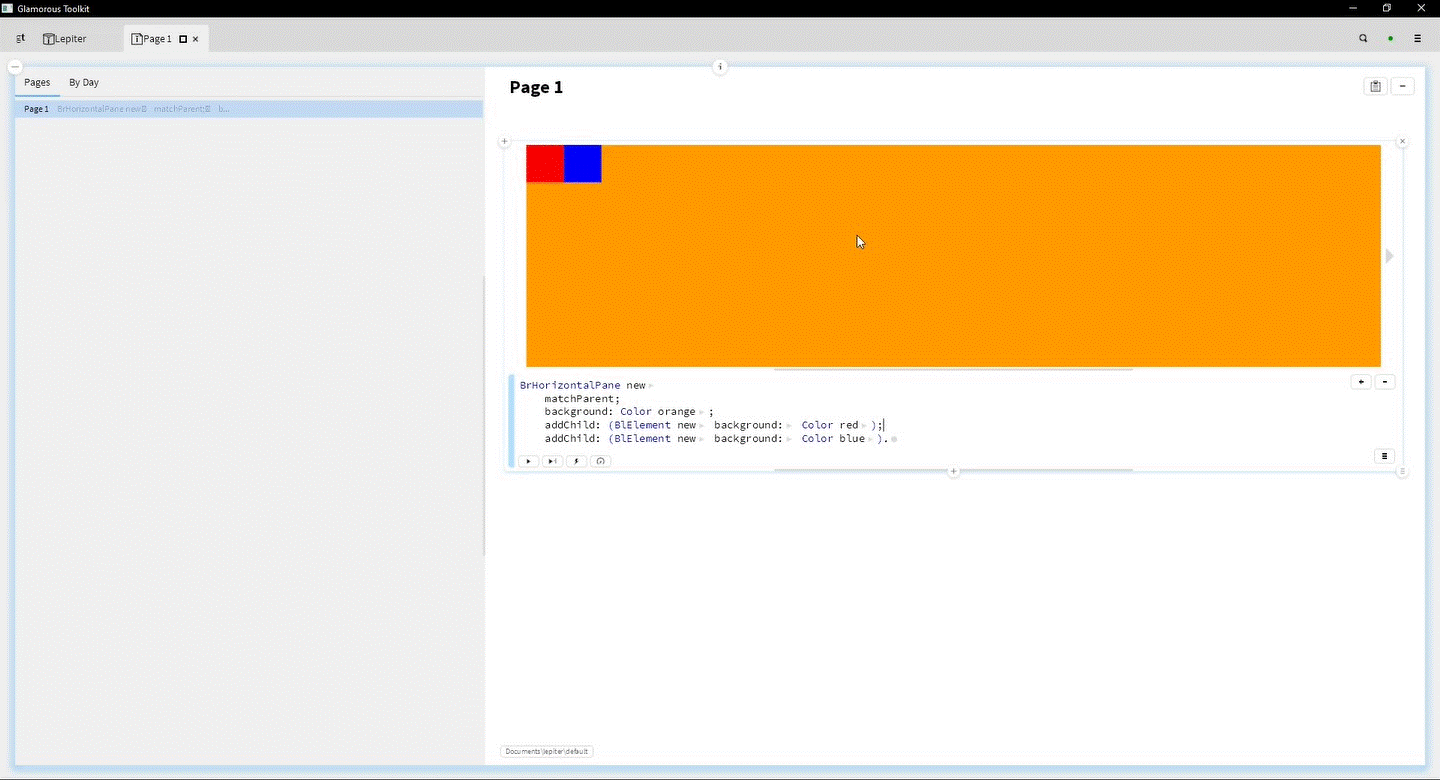Open the hamburger menu in top bar
The height and width of the screenshot is (780, 1440).
click(x=1417, y=39)
